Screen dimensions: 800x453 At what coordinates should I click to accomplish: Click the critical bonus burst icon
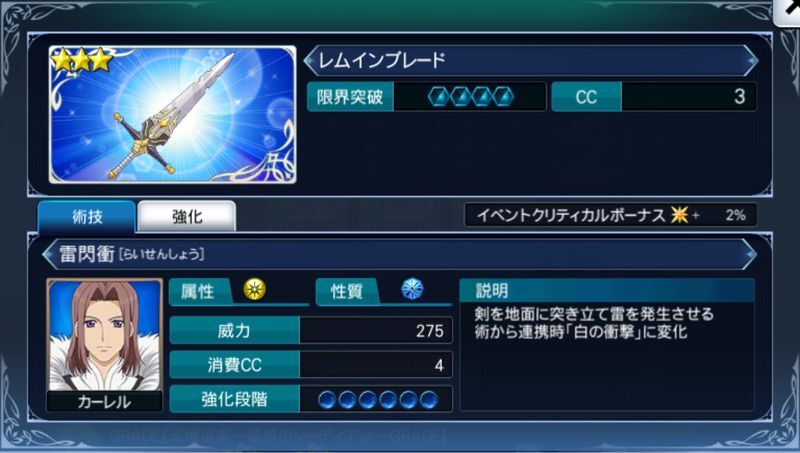coord(679,215)
